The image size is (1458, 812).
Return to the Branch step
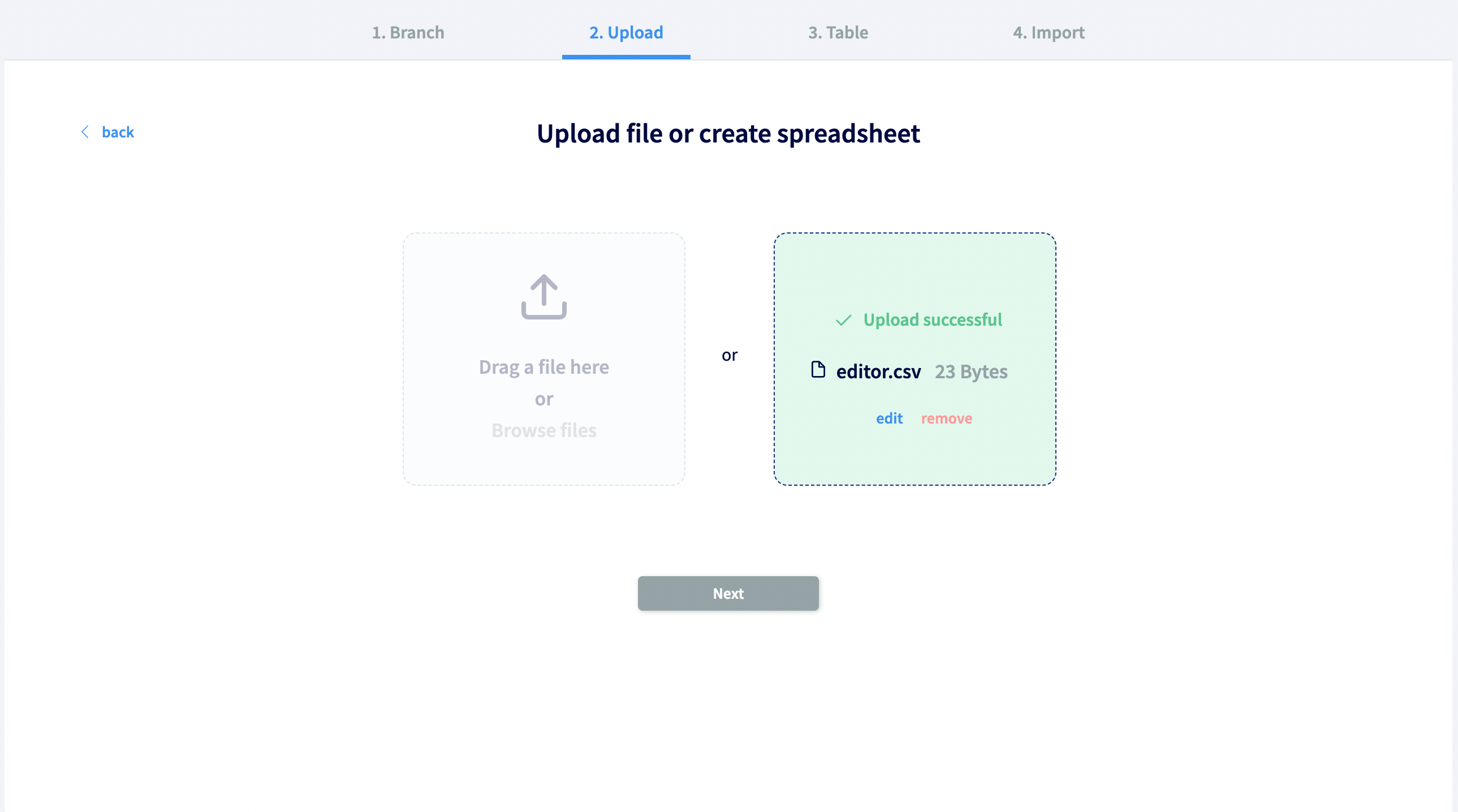(x=408, y=32)
